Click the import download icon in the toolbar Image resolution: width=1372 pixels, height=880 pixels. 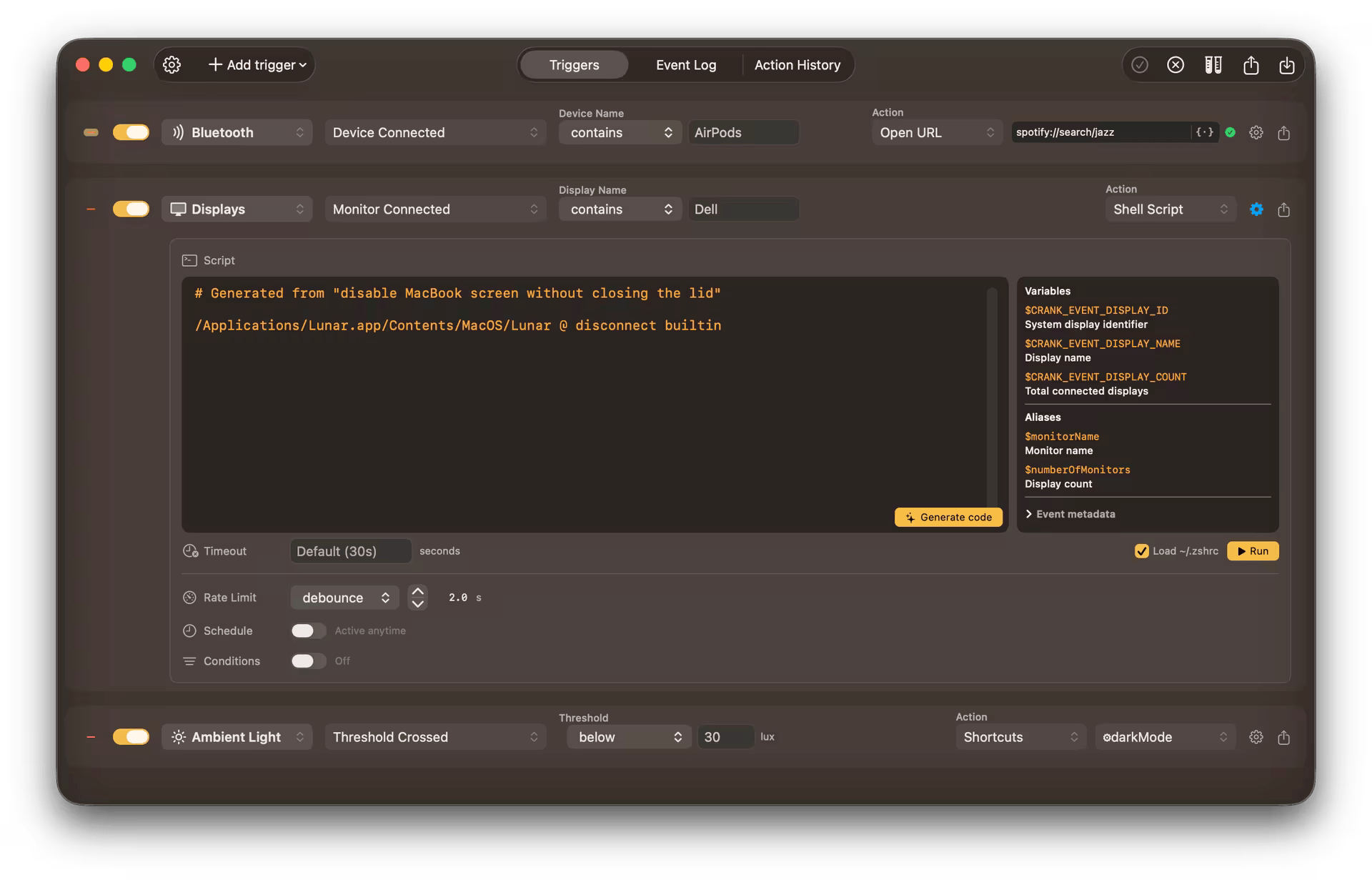(1287, 66)
